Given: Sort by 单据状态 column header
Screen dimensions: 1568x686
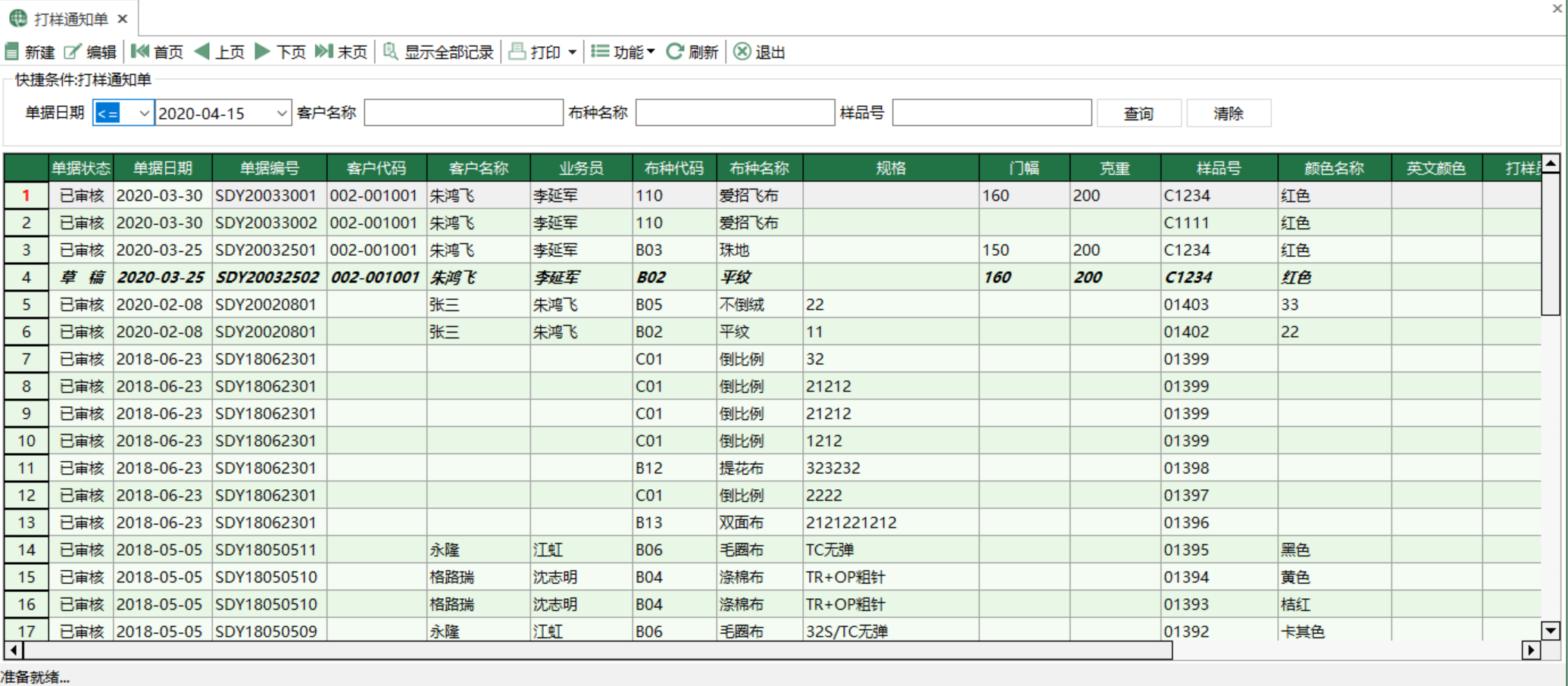Looking at the screenshot, I should click(x=81, y=168).
